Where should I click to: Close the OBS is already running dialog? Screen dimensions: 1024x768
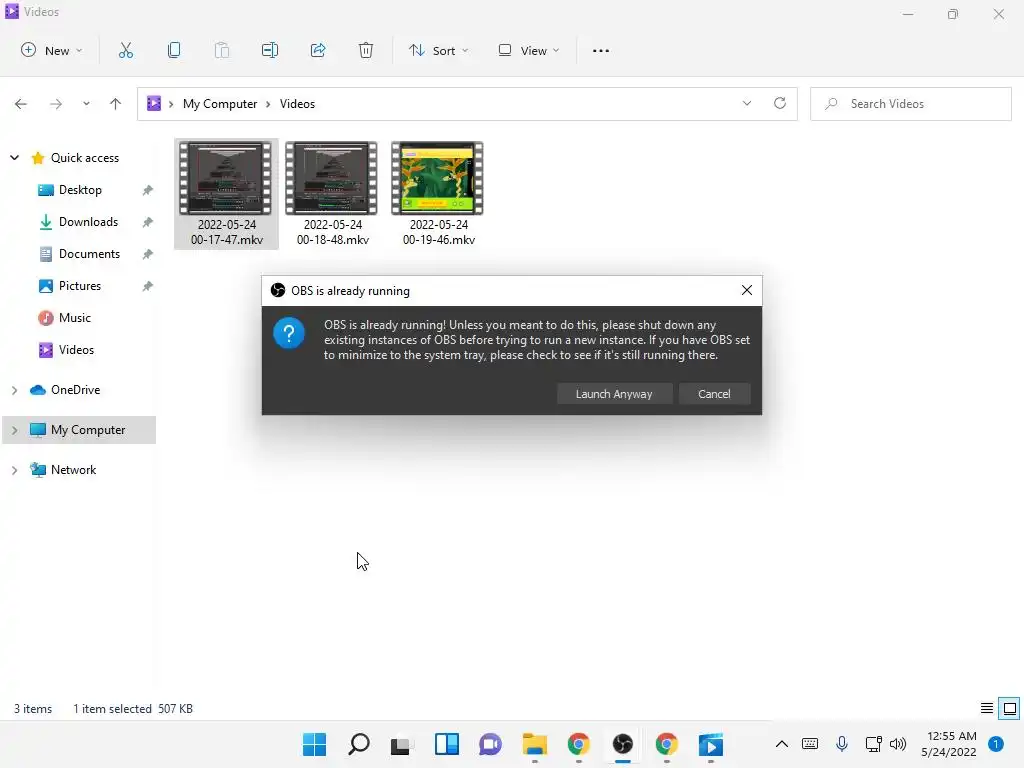(x=746, y=290)
